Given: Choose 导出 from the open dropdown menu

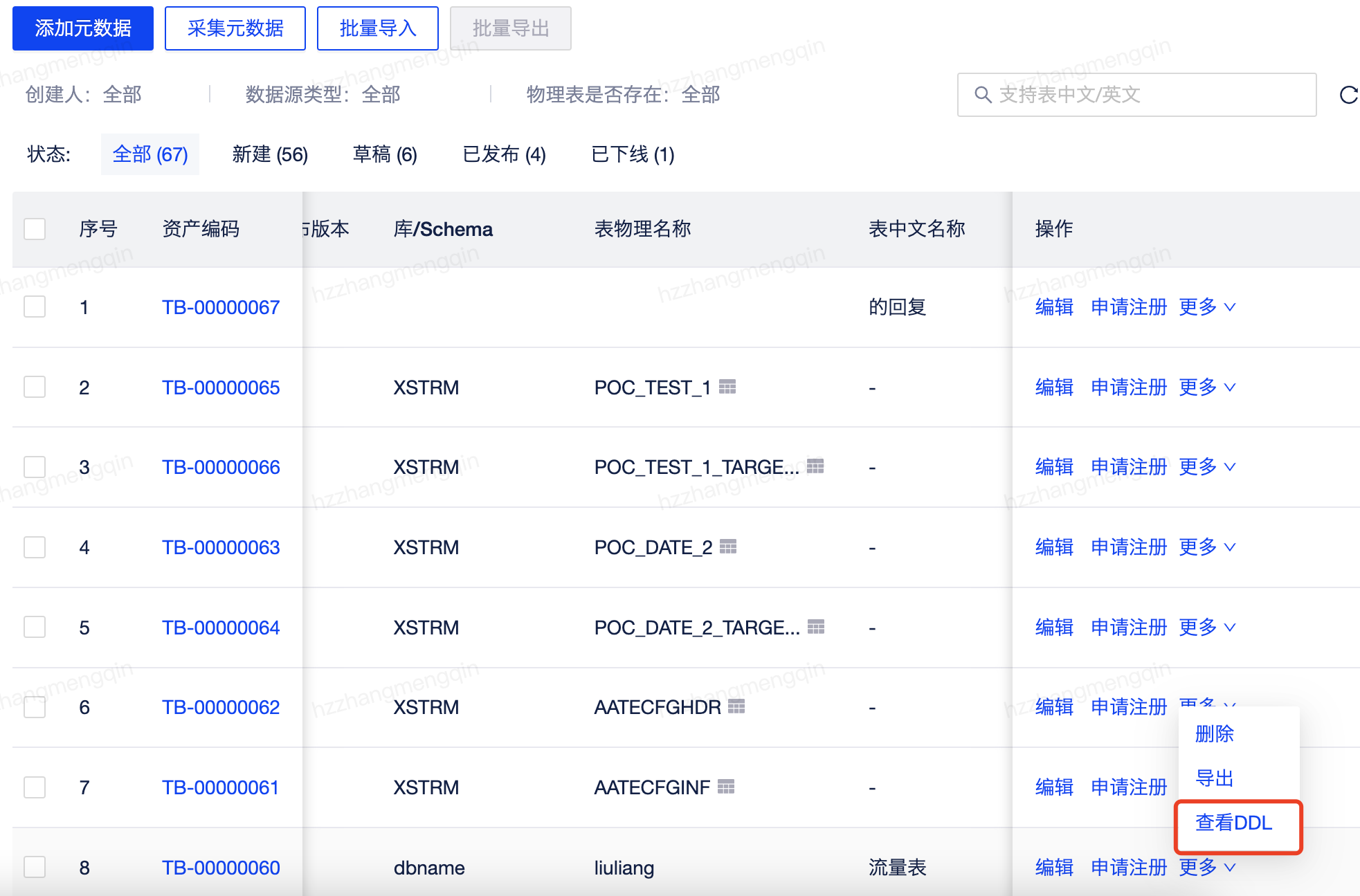Looking at the screenshot, I should coord(1213,778).
